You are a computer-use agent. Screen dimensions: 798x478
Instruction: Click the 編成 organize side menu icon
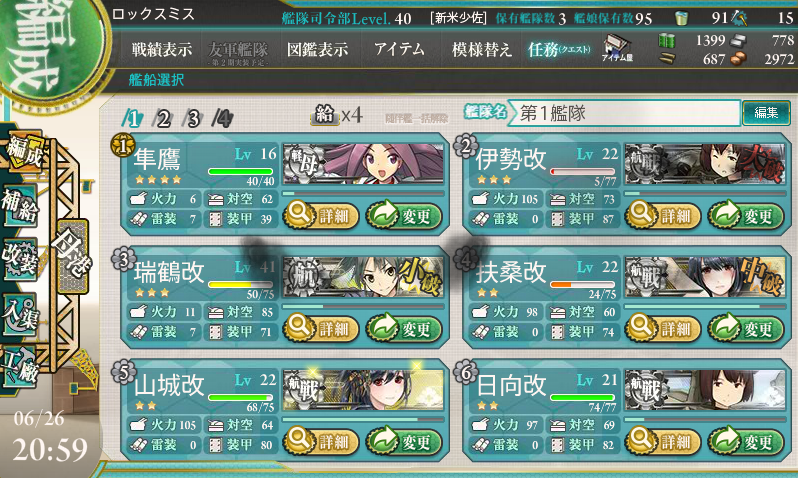[23, 152]
